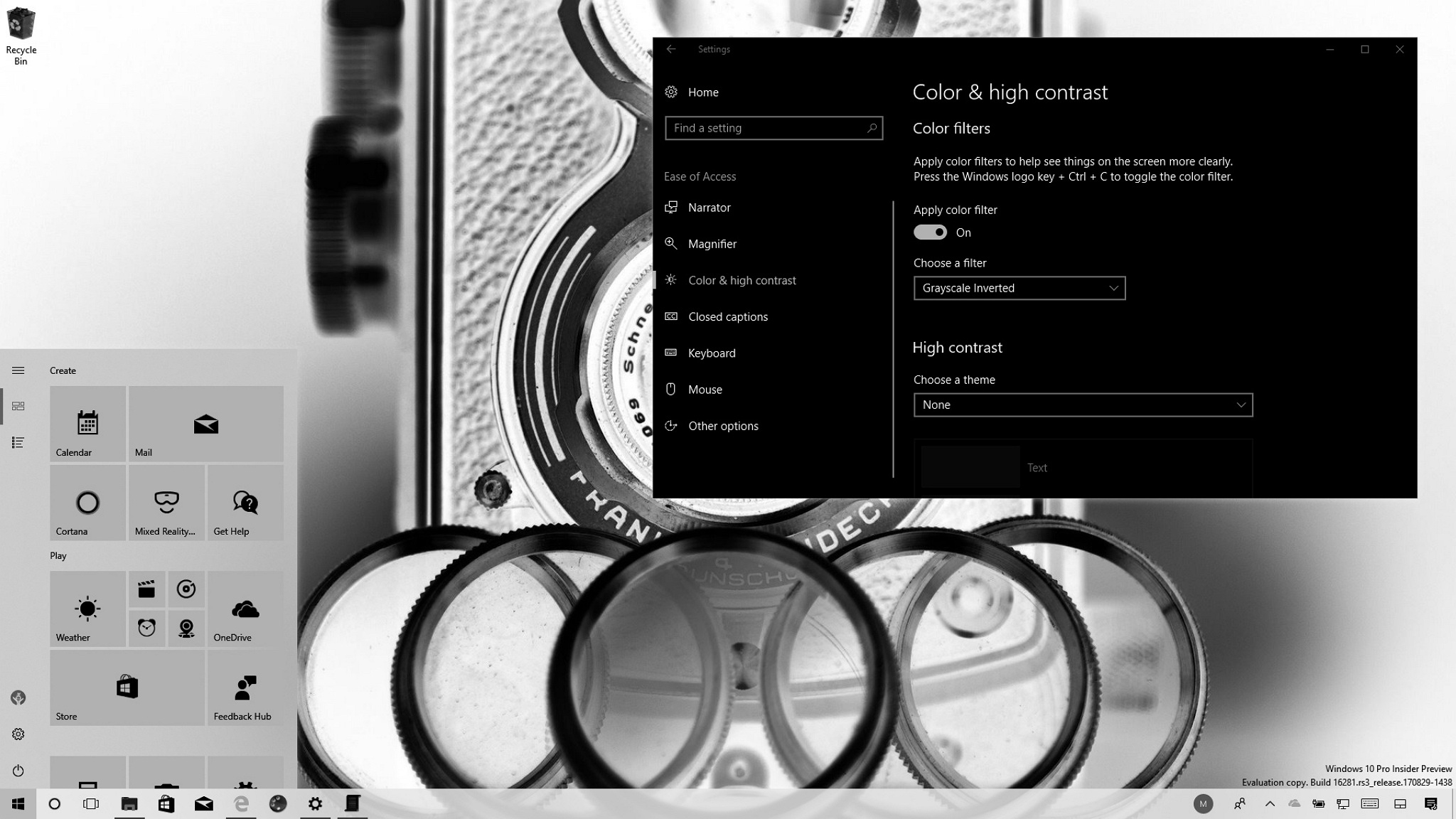
Task: Click the Home icon in settings sidebar
Action: coord(671,92)
